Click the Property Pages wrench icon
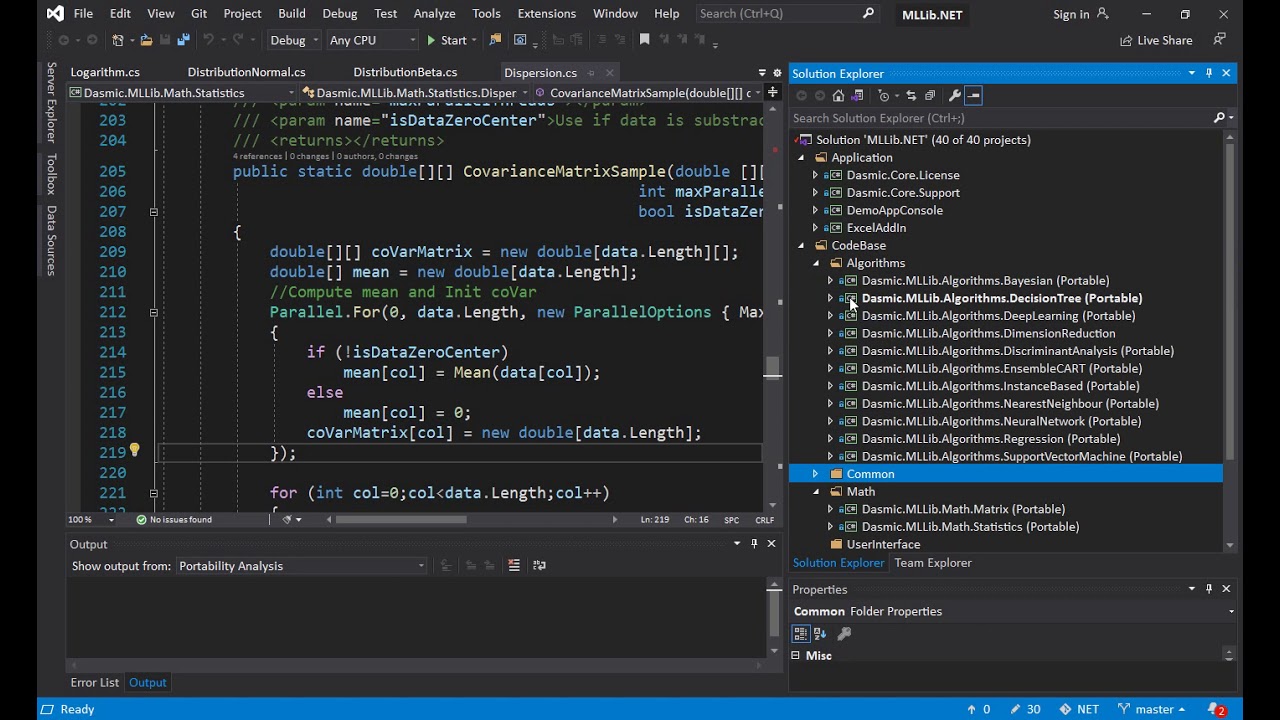The height and width of the screenshot is (720, 1280). tap(844, 634)
